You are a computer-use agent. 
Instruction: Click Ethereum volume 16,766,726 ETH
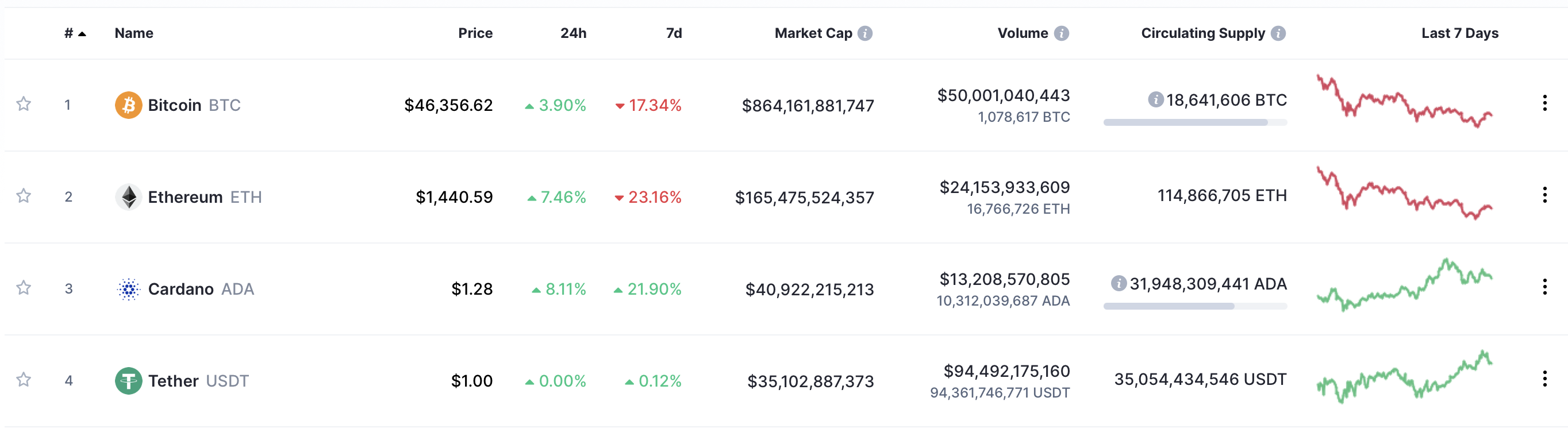pyautogui.click(x=1019, y=209)
